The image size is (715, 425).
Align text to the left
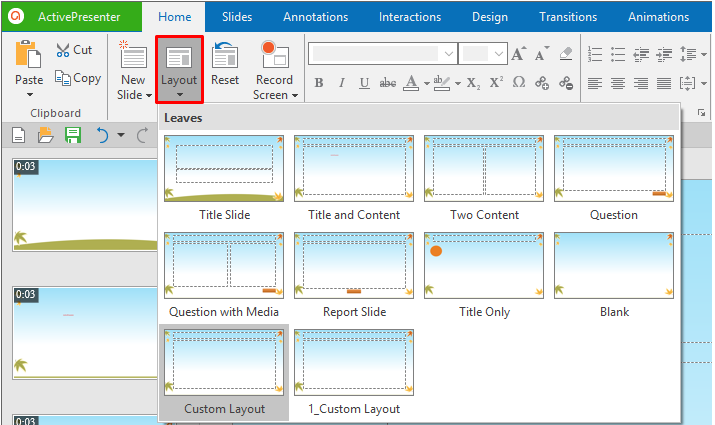(595, 83)
